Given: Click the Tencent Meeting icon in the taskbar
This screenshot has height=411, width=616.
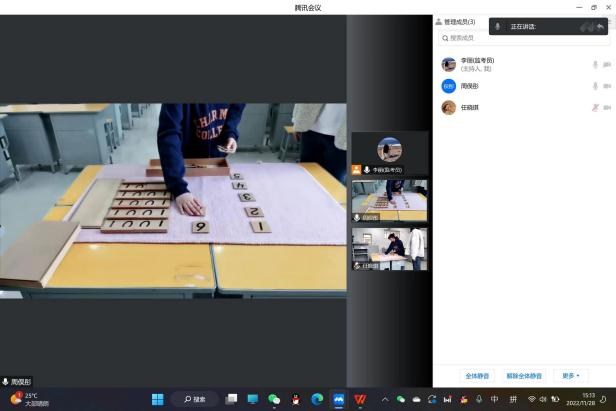Looking at the screenshot, I should click(x=338, y=399).
